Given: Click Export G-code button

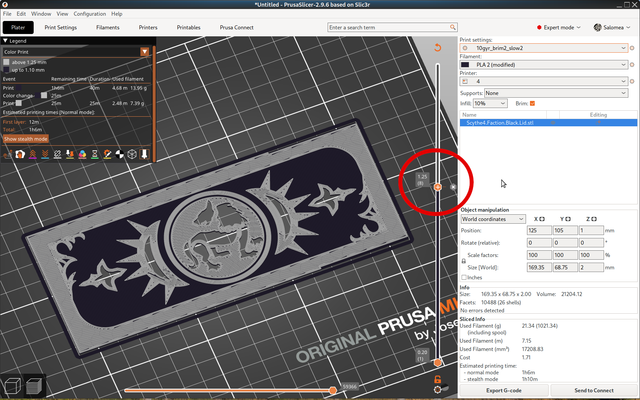Looking at the screenshot, I should pos(504,391).
